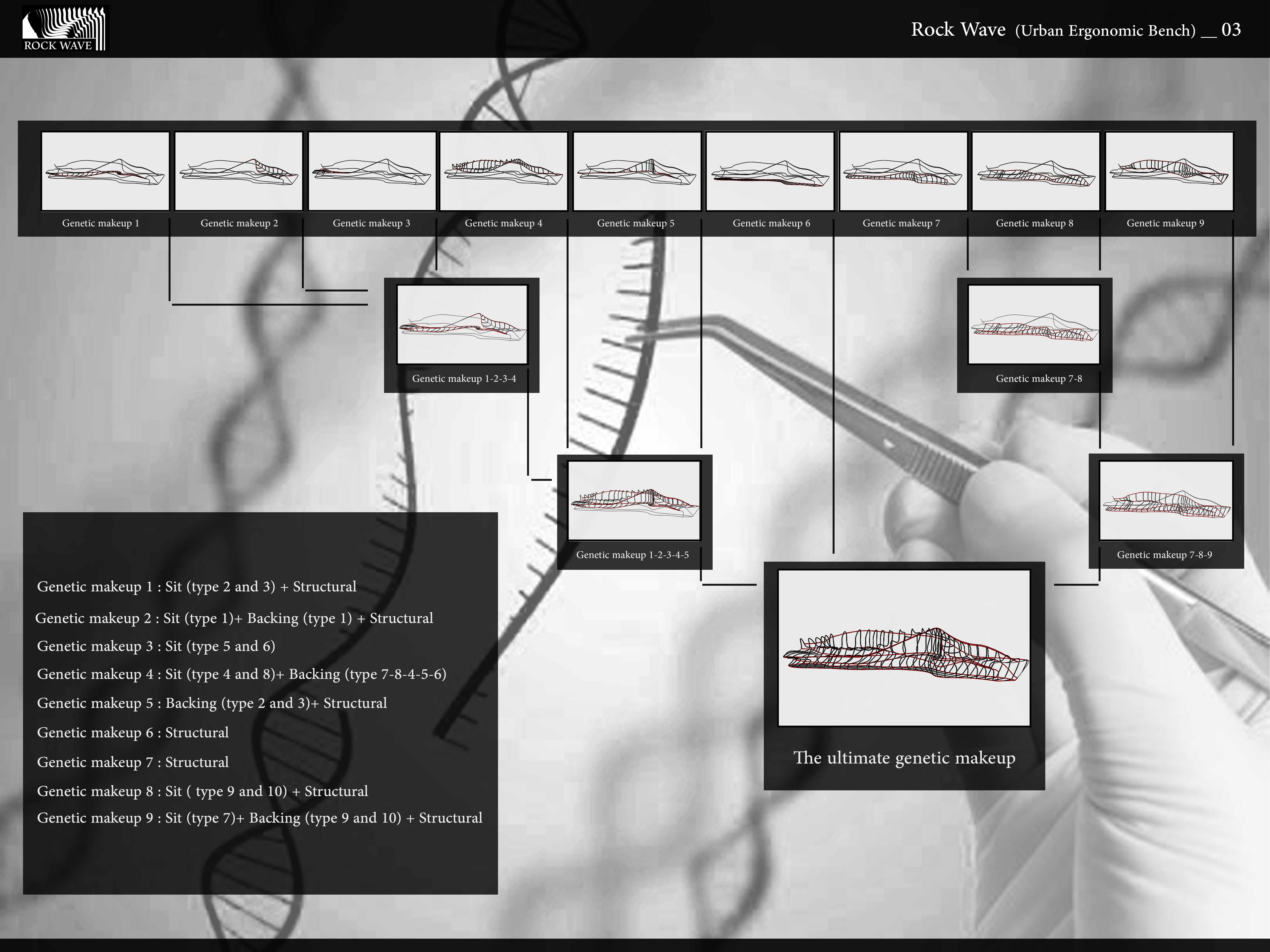Click the Rock Wave title text
This screenshot has height=952, width=1270.
(x=958, y=29)
